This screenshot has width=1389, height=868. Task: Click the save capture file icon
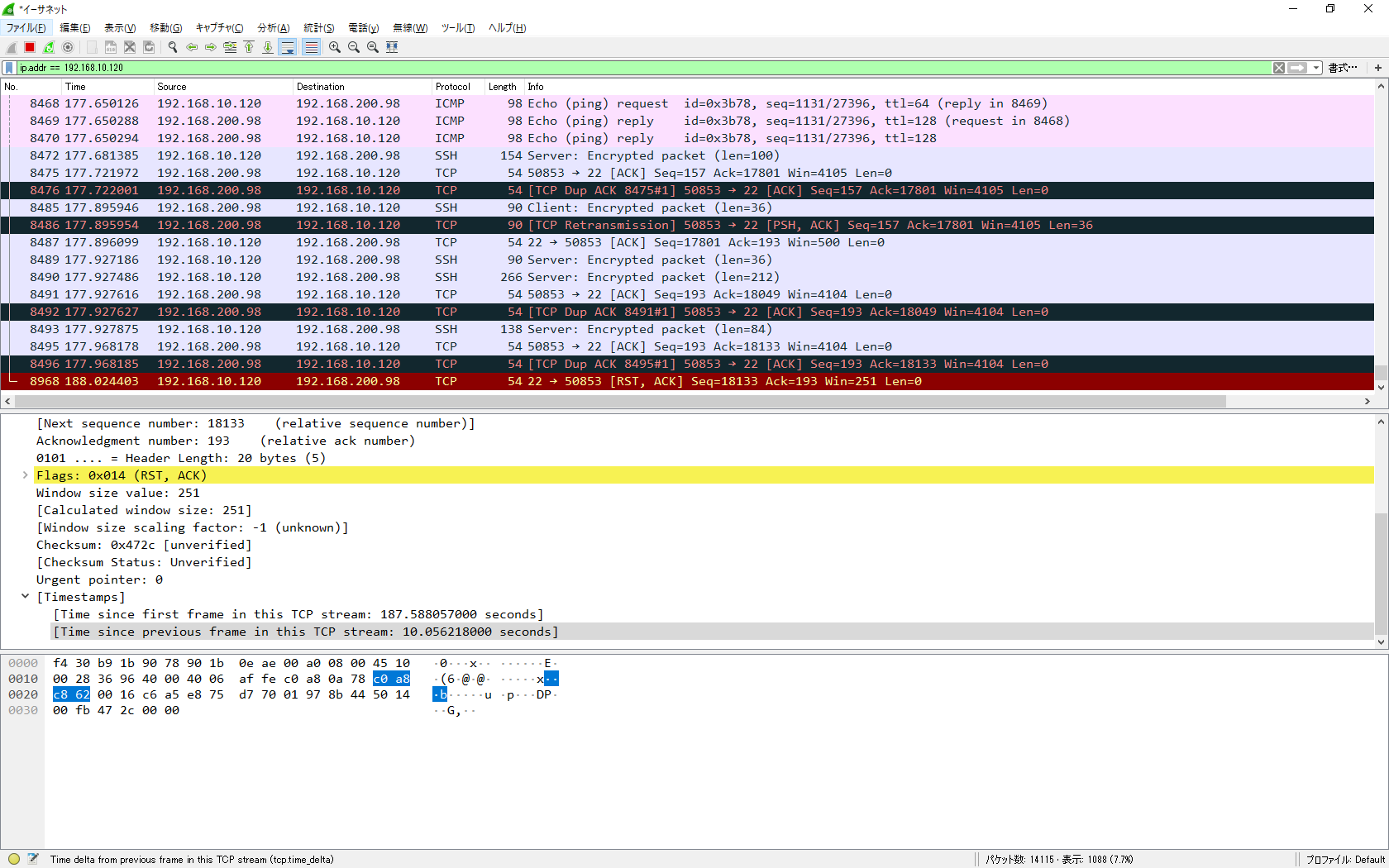coord(111,47)
